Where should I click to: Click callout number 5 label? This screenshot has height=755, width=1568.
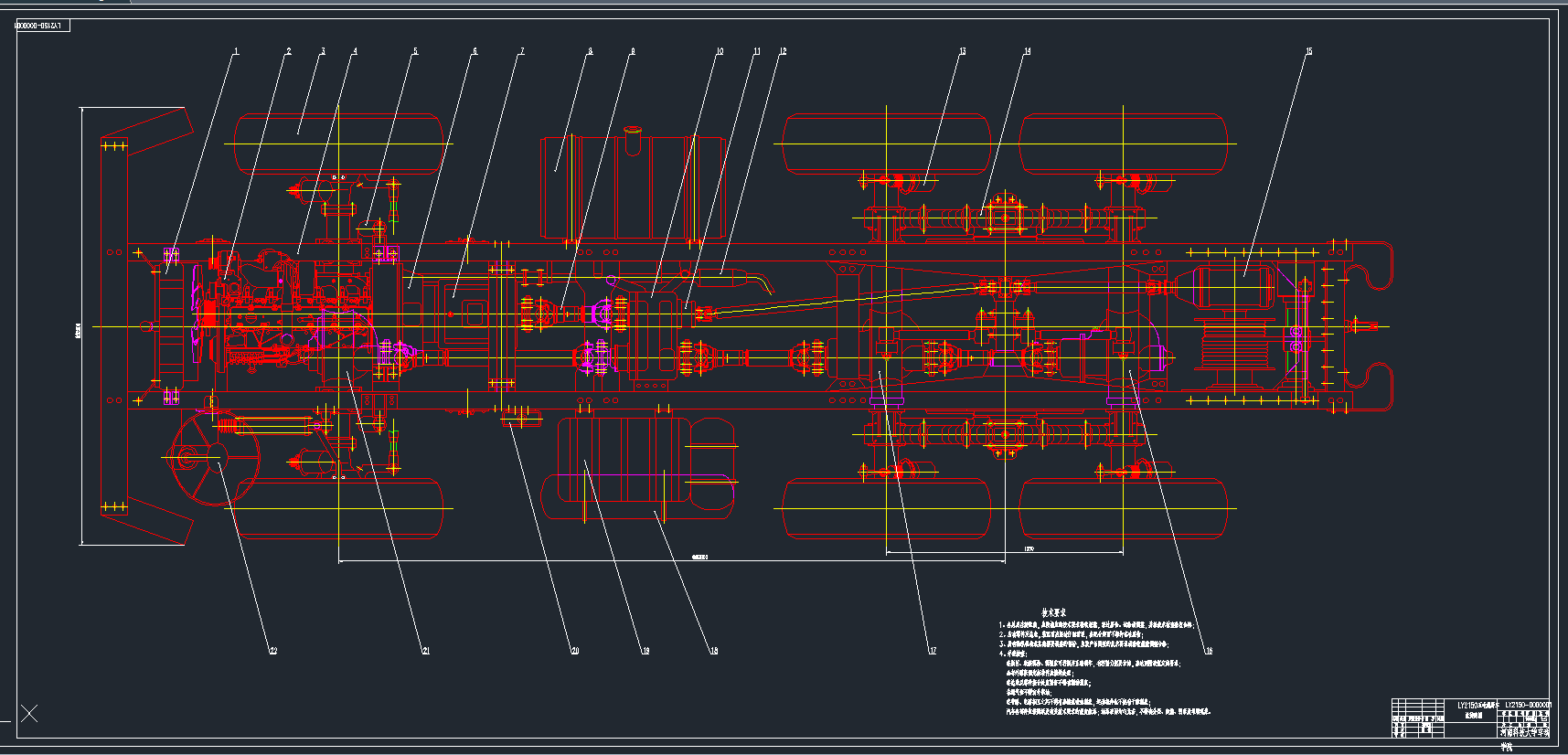click(x=415, y=51)
